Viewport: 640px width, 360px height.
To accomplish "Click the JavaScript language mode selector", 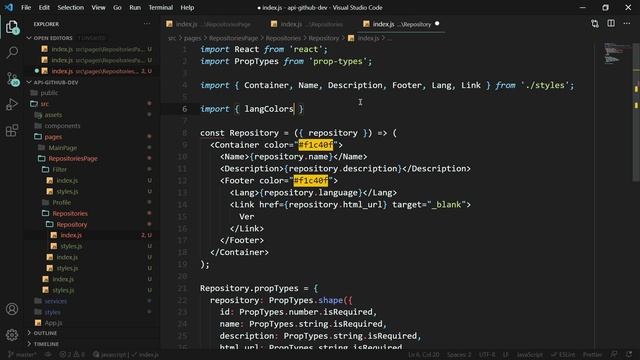I will click(530, 355).
